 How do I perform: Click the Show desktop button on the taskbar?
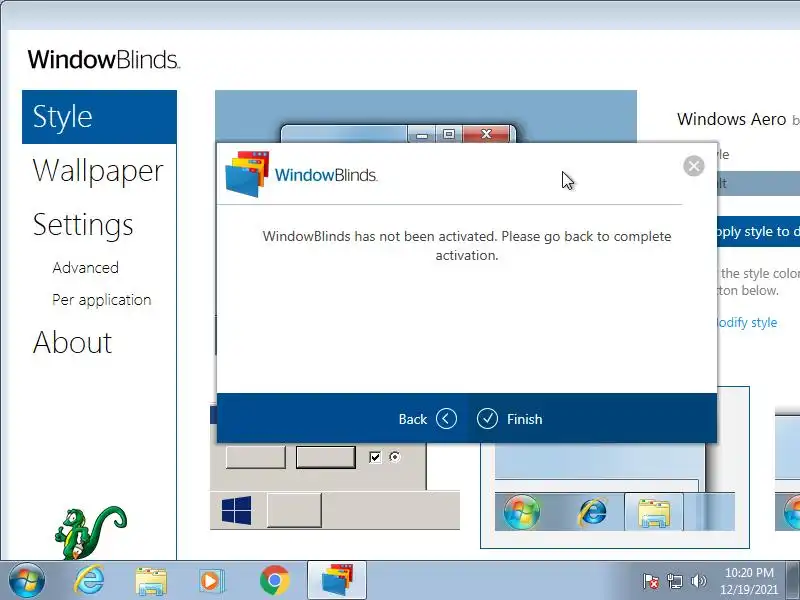click(x=794, y=581)
